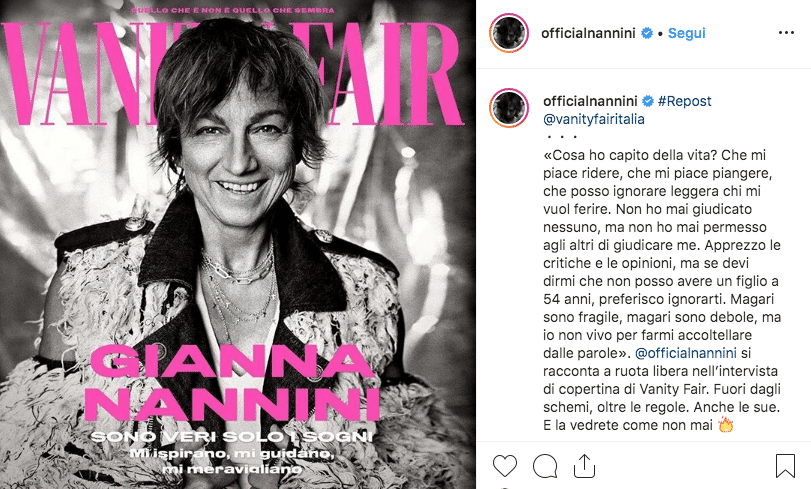Click the Vanity Fair cover image
Viewport: 811px width, 489px height.
[x=238, y=244]
